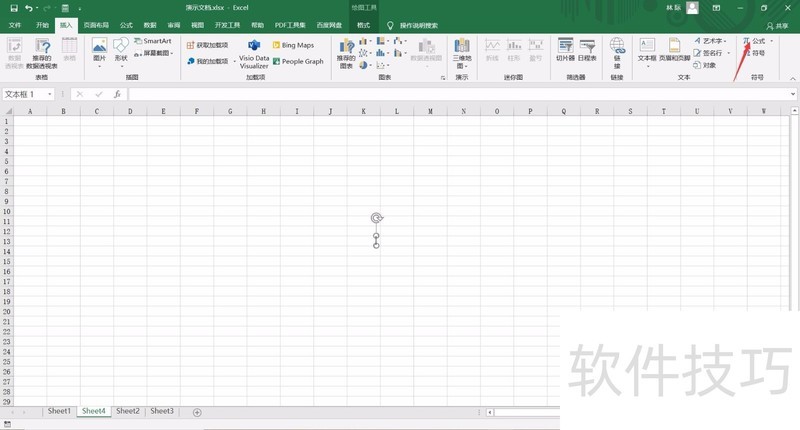This screenshot has width=800, height=430.
Task: Open the user account avatar 林际
Action: coord(692,8)
